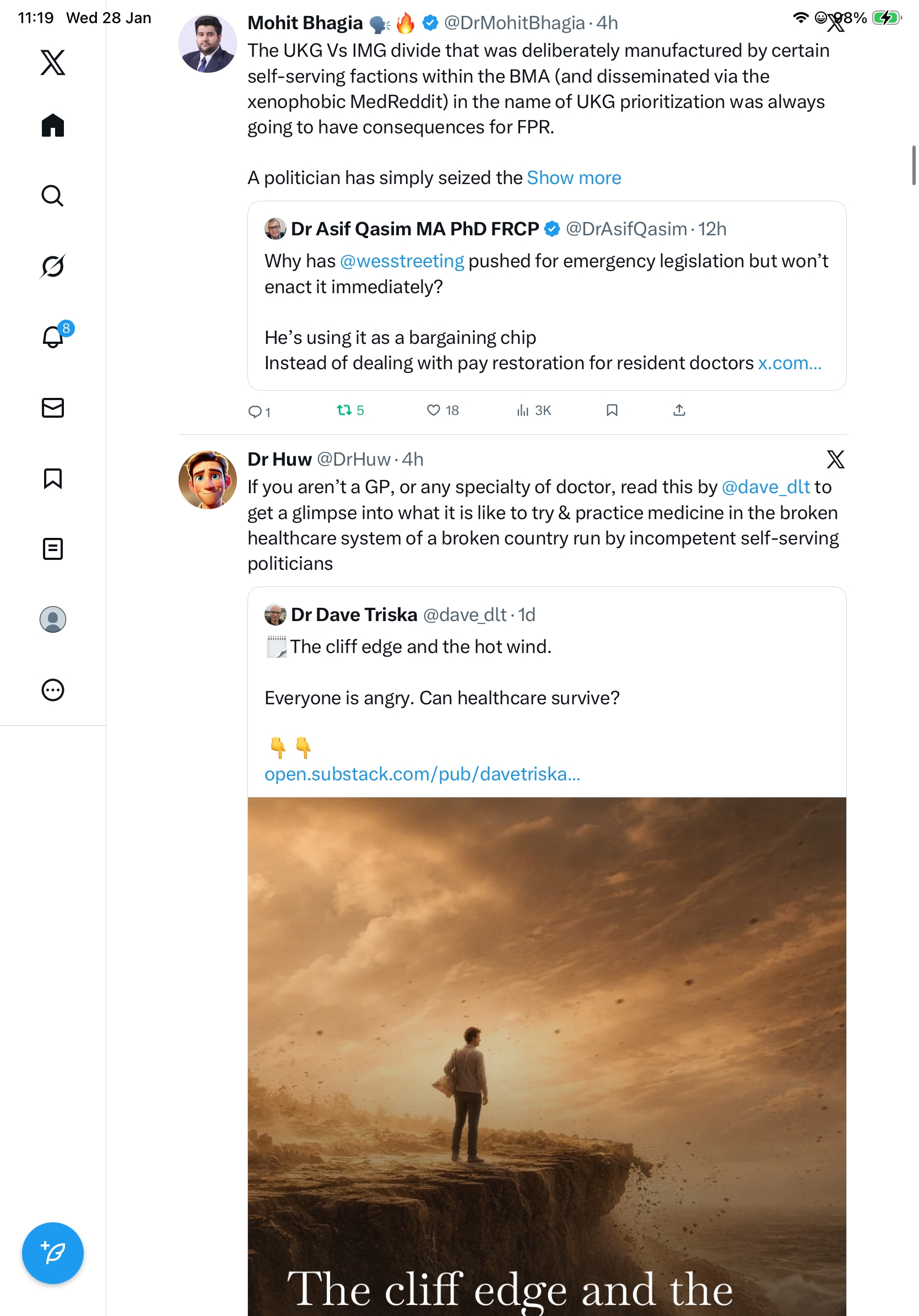Open the Home feed icon

[x=53, y=125]
